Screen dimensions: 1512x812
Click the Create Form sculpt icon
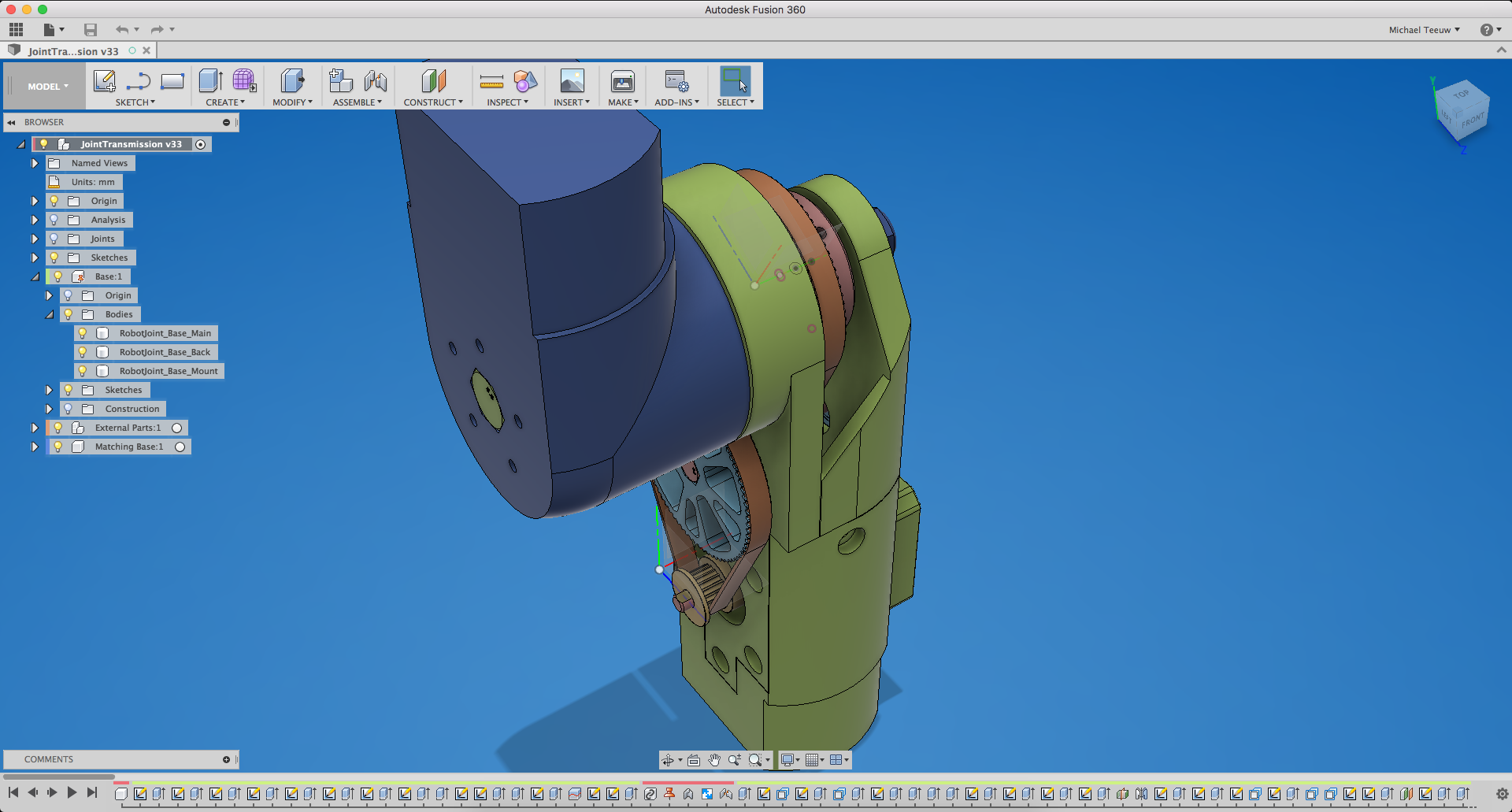click(244, 81)
